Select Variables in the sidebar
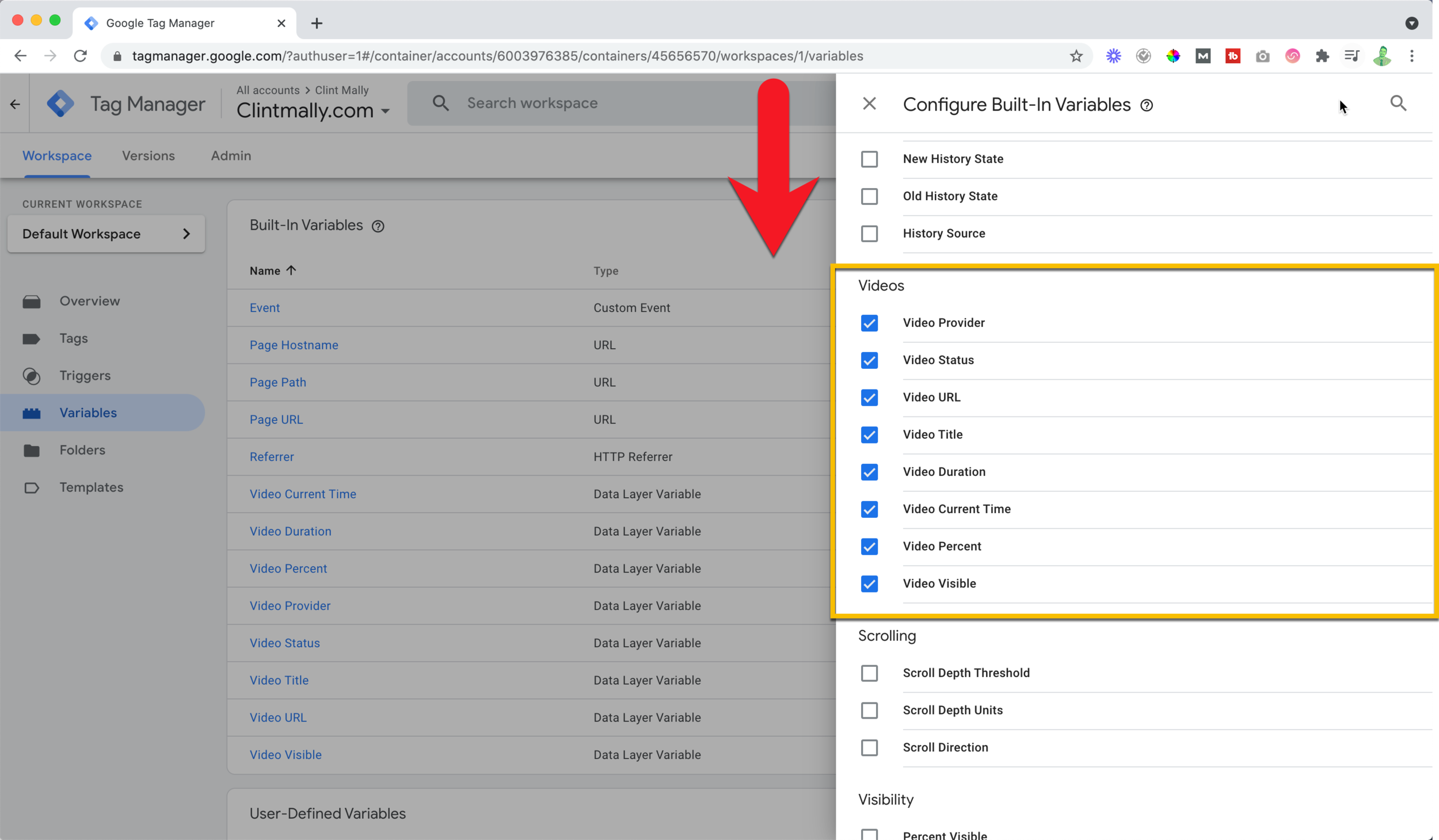The width and height of the screenshot is (1439, 840). tap(102, 413)
